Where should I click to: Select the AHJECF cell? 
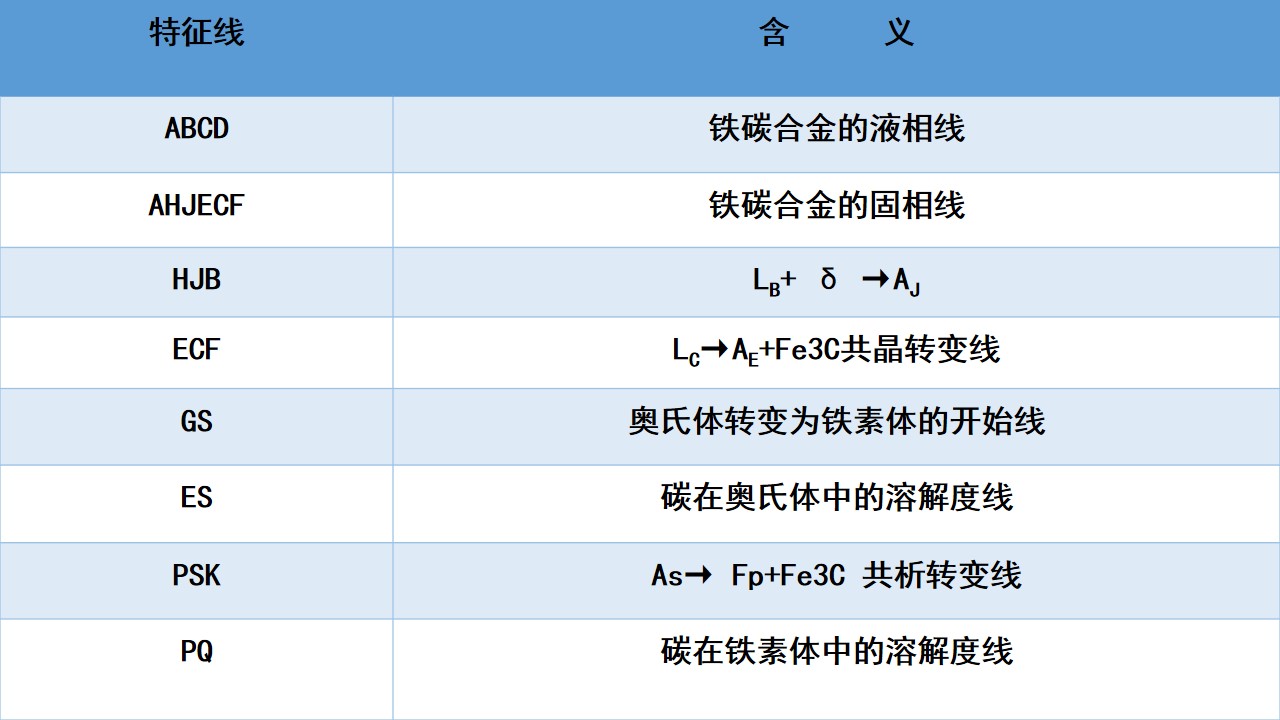click(196, 205)
